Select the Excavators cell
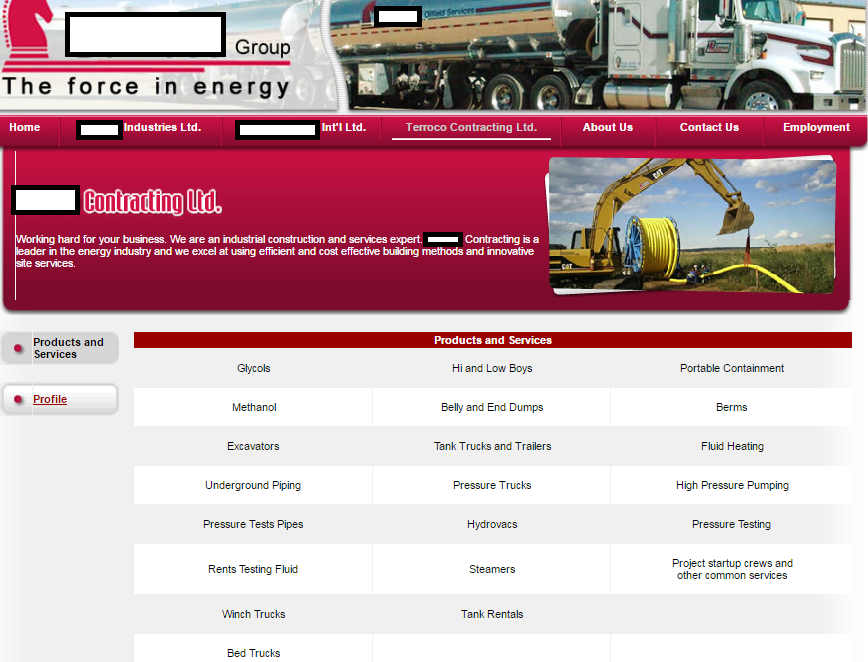 pos(254,446)
